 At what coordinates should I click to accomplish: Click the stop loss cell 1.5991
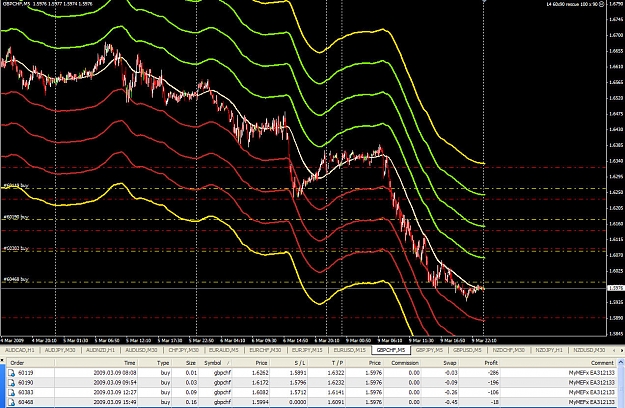pos(298,373)
